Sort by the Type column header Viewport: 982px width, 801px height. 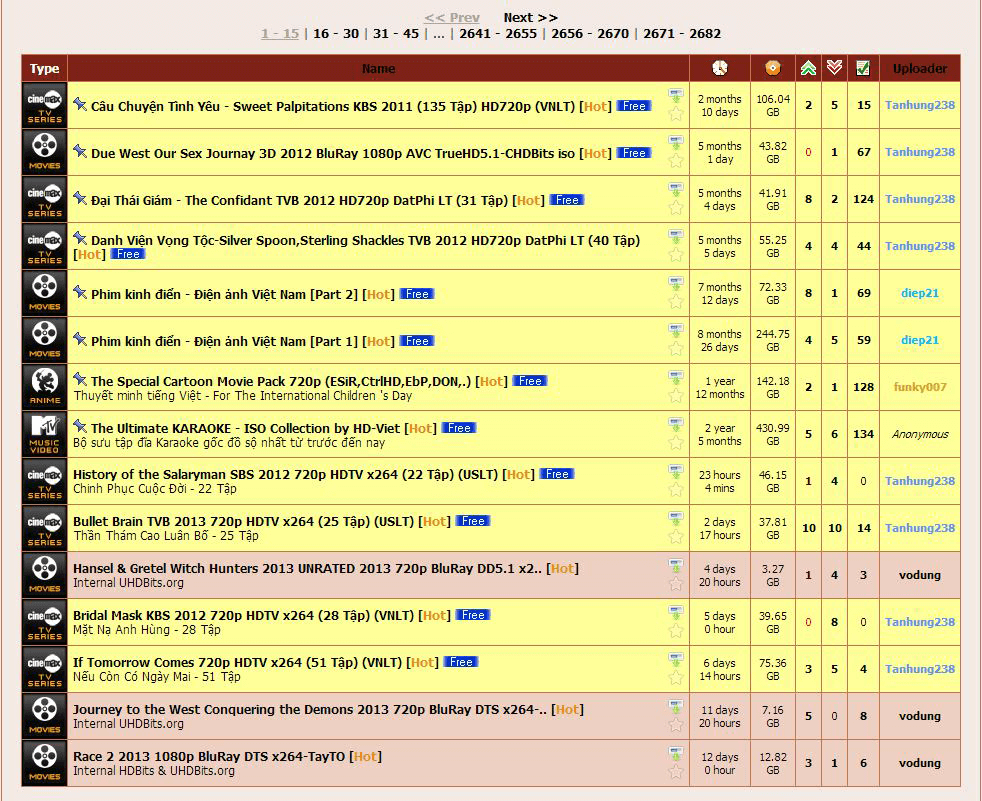point(44,68)
